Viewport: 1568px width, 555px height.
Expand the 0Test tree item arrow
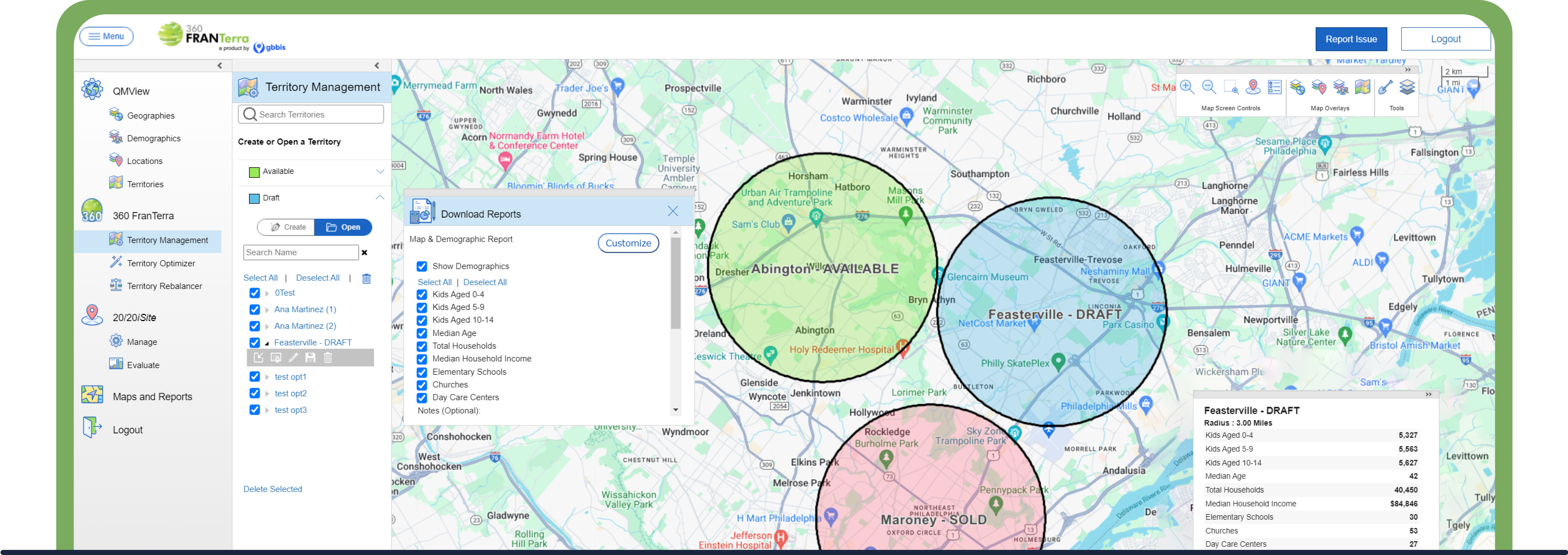pyautogui.click(x=267, y=293)
